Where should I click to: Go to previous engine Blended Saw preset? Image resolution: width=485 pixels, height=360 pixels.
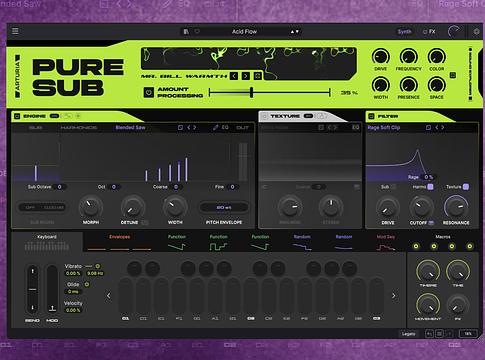click(x=189, y=127)
